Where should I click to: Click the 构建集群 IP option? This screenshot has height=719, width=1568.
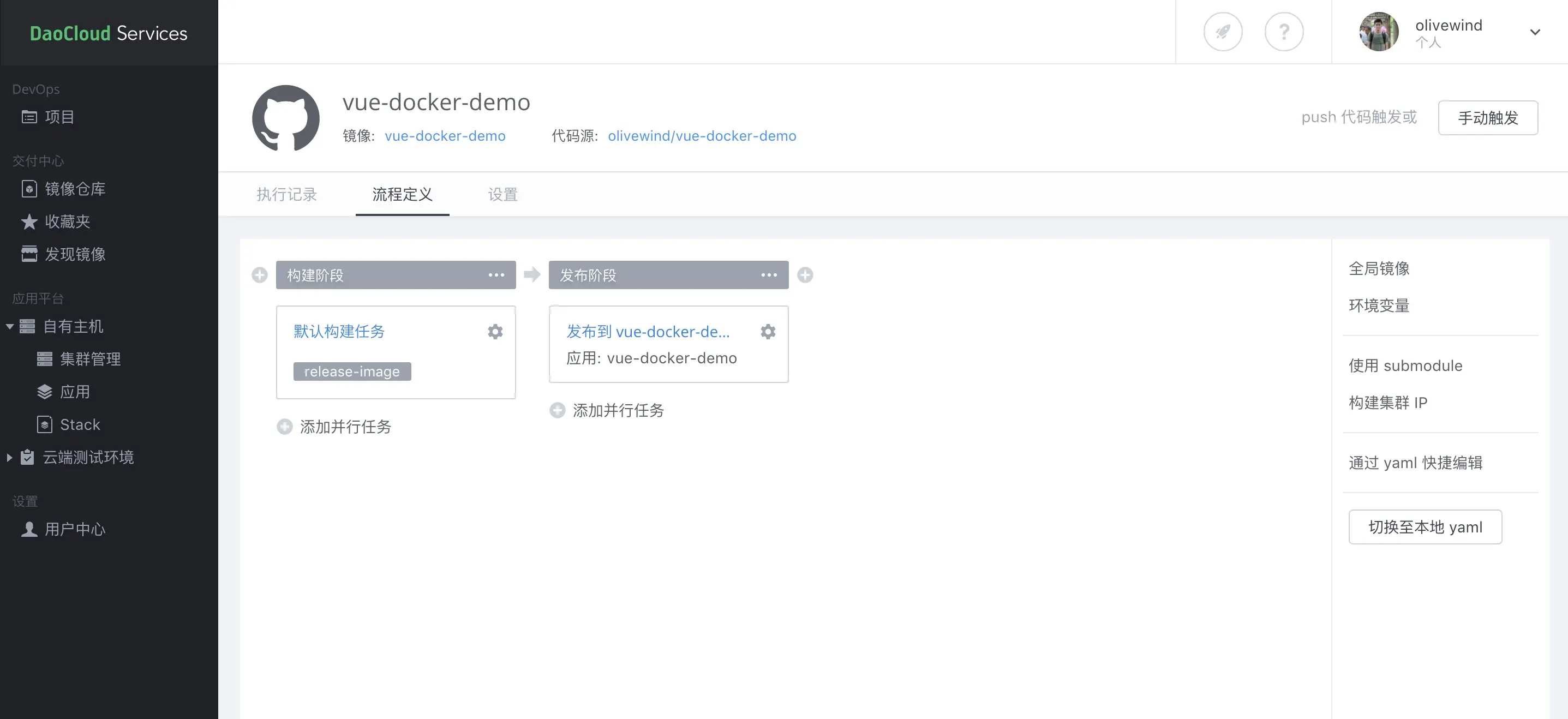(1389, 403)
